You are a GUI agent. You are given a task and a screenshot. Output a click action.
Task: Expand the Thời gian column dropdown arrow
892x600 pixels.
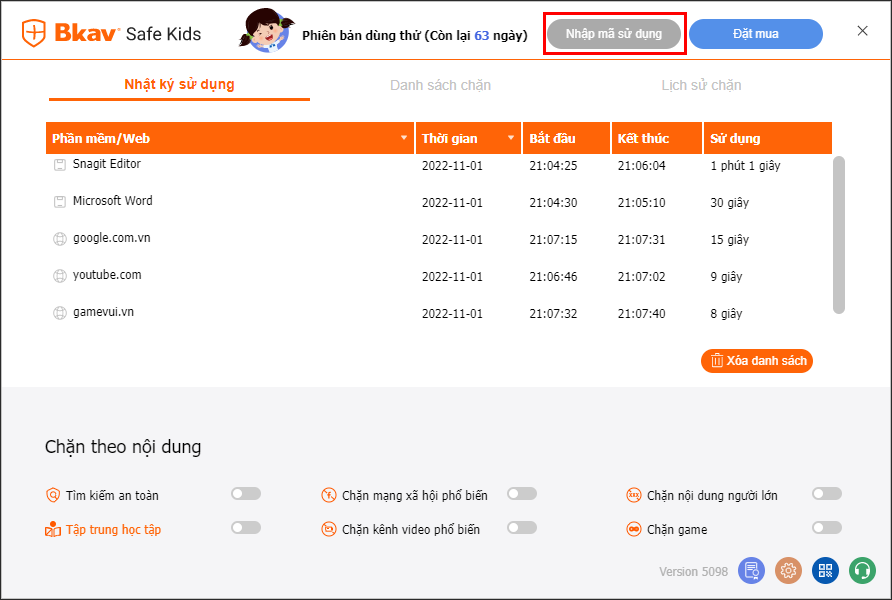(511, 138)
